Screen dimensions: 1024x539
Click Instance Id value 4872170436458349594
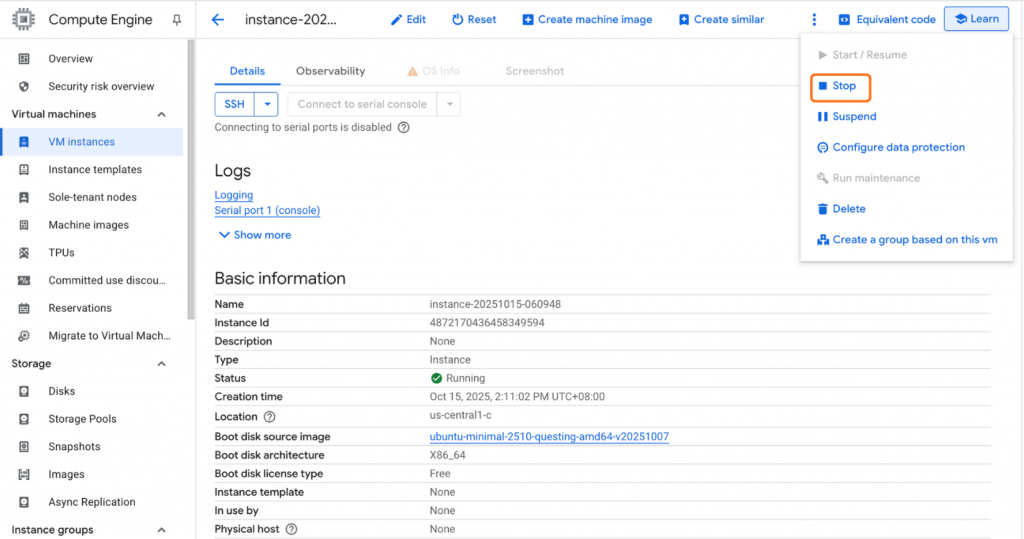pyautogui.click(x=487, y=323)
